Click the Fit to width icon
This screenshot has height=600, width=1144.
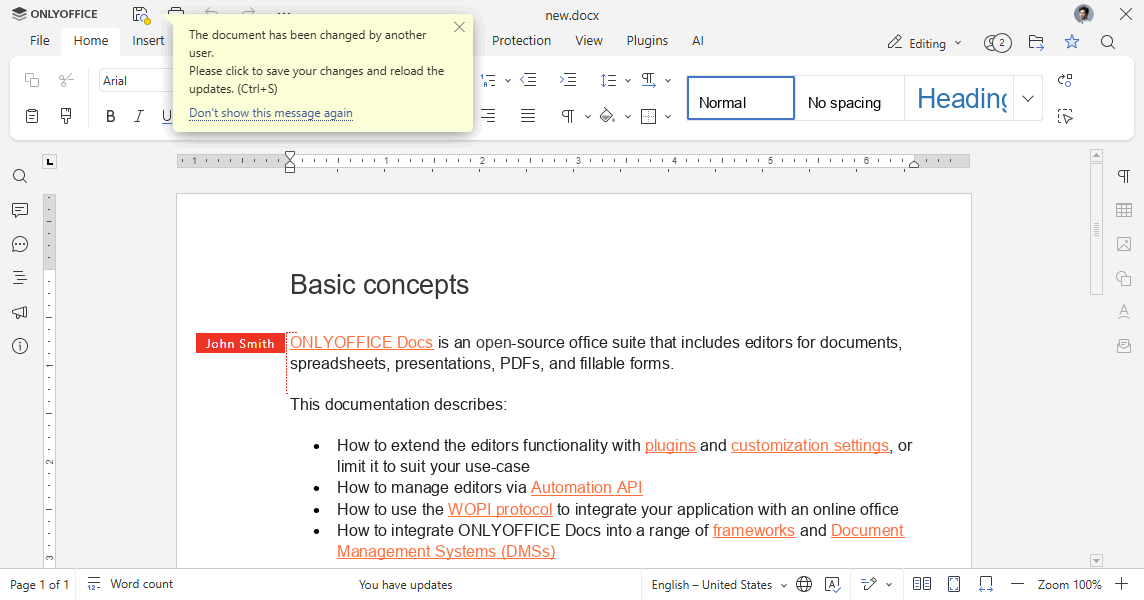986,584
